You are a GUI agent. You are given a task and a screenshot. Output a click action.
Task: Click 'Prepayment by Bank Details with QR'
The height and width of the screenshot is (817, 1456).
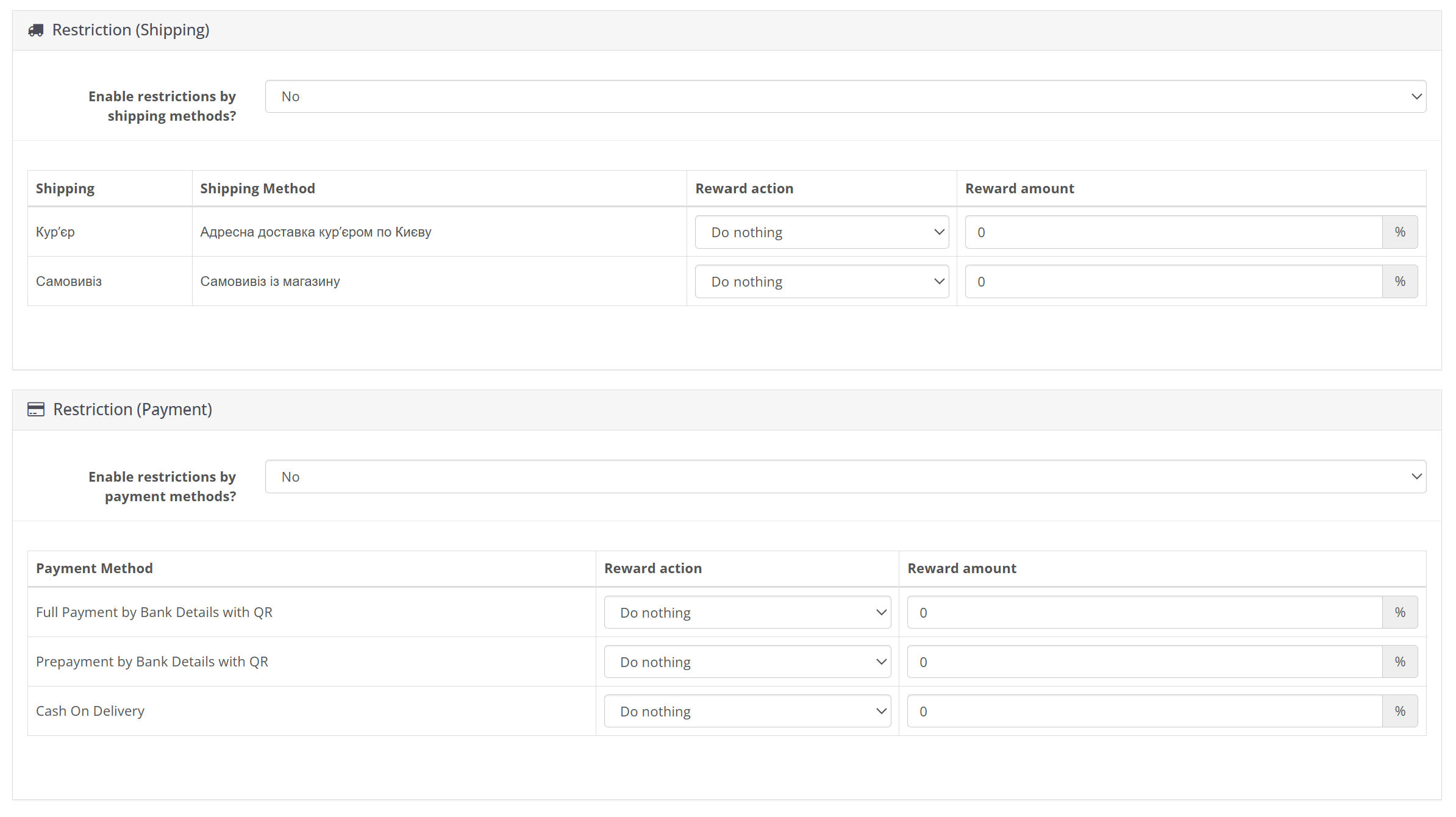[152, 662]
